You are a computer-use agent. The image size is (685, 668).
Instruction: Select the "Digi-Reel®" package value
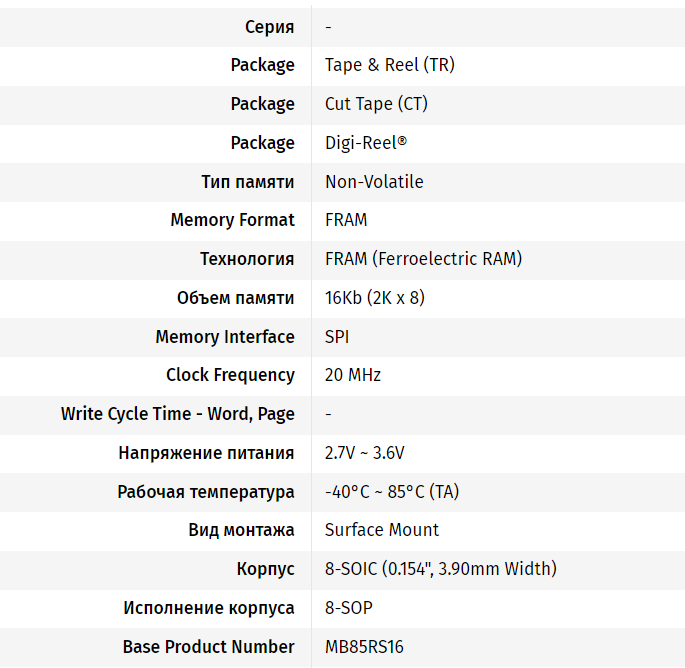coord(366,143)
